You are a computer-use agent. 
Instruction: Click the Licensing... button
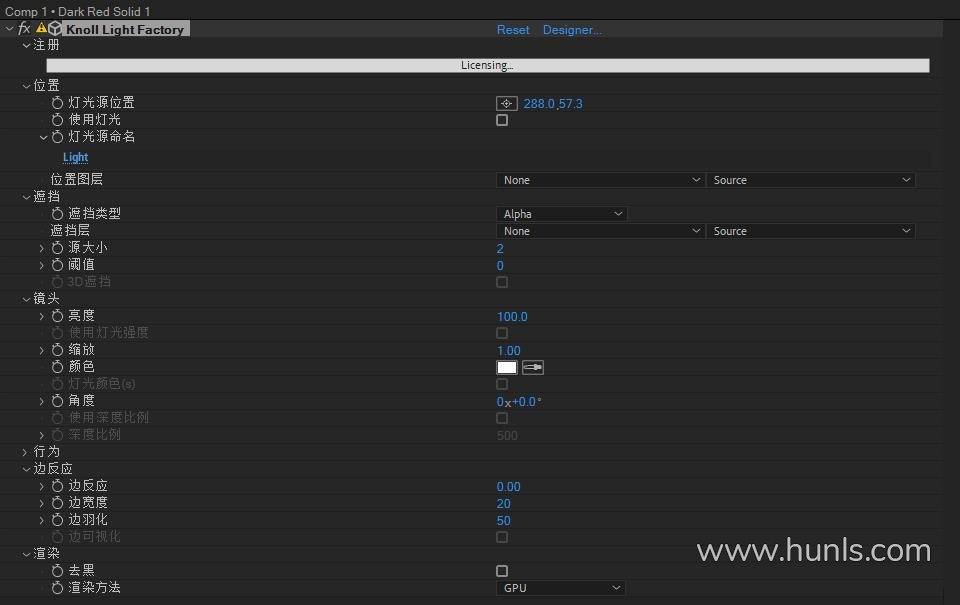point(488,66)
